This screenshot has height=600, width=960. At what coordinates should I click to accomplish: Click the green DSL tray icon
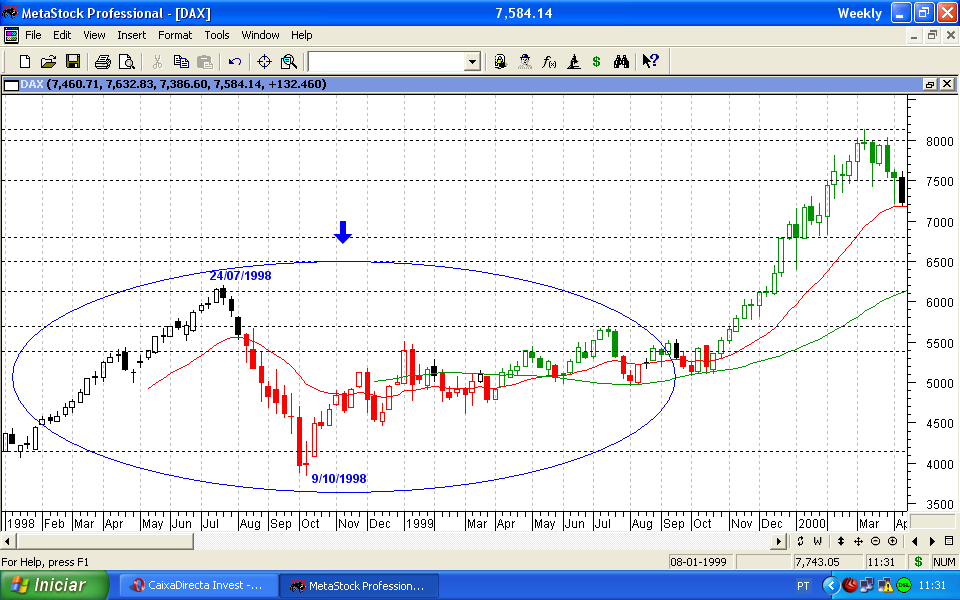[x=904, y=585]
